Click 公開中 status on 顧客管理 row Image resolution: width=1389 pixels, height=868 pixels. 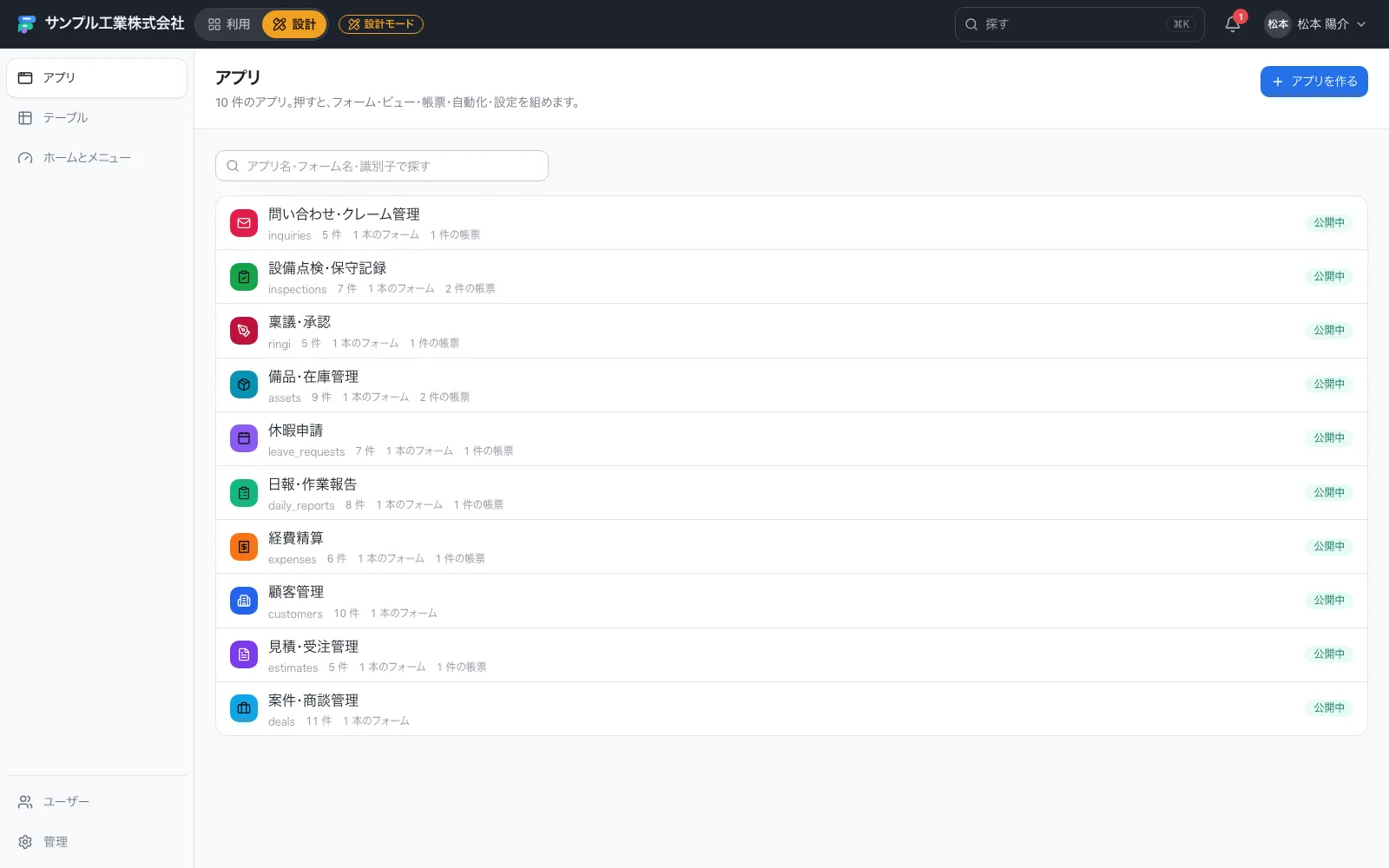pos(1328,601)
